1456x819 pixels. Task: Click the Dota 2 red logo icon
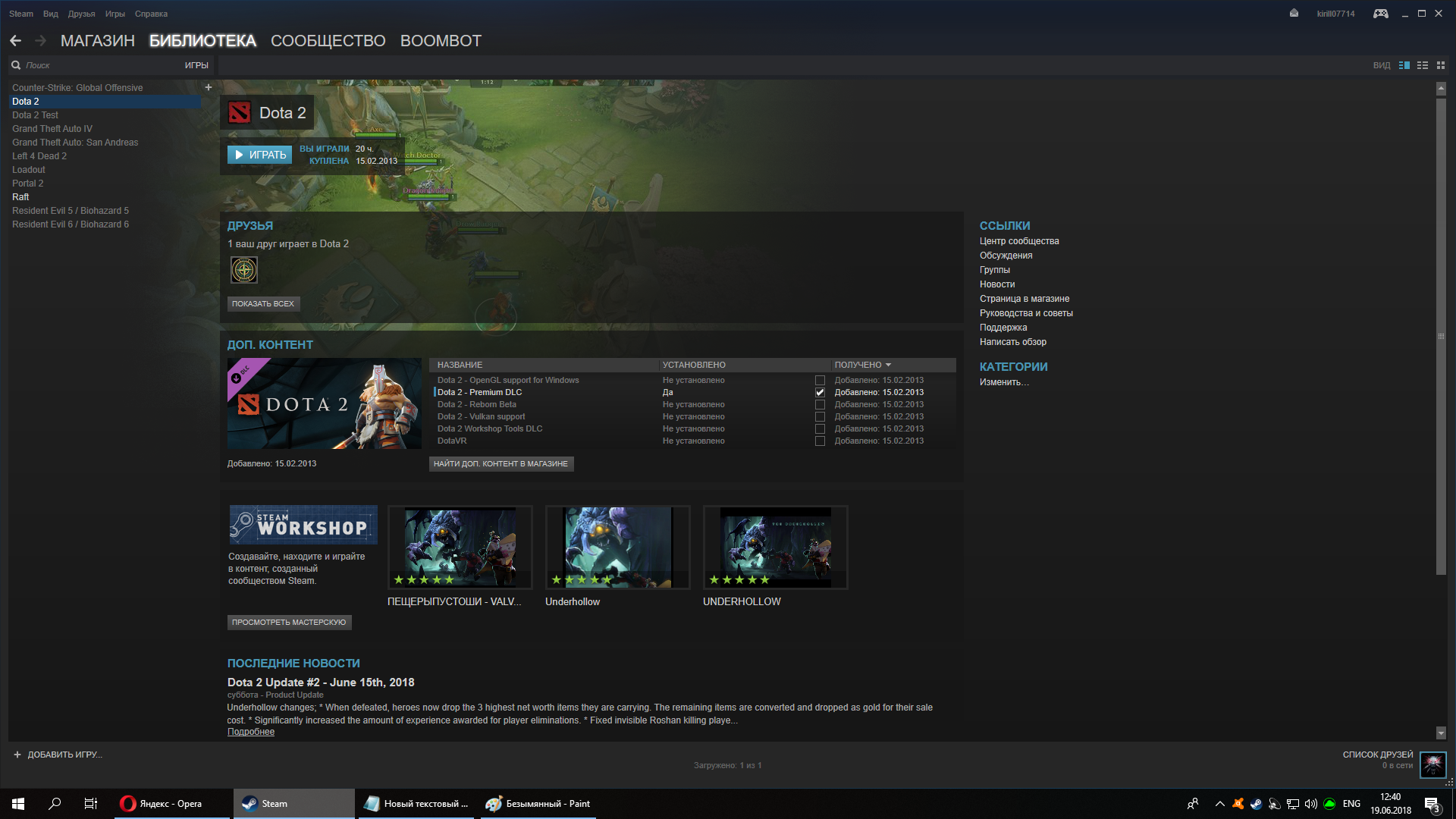tap(240, 113)
